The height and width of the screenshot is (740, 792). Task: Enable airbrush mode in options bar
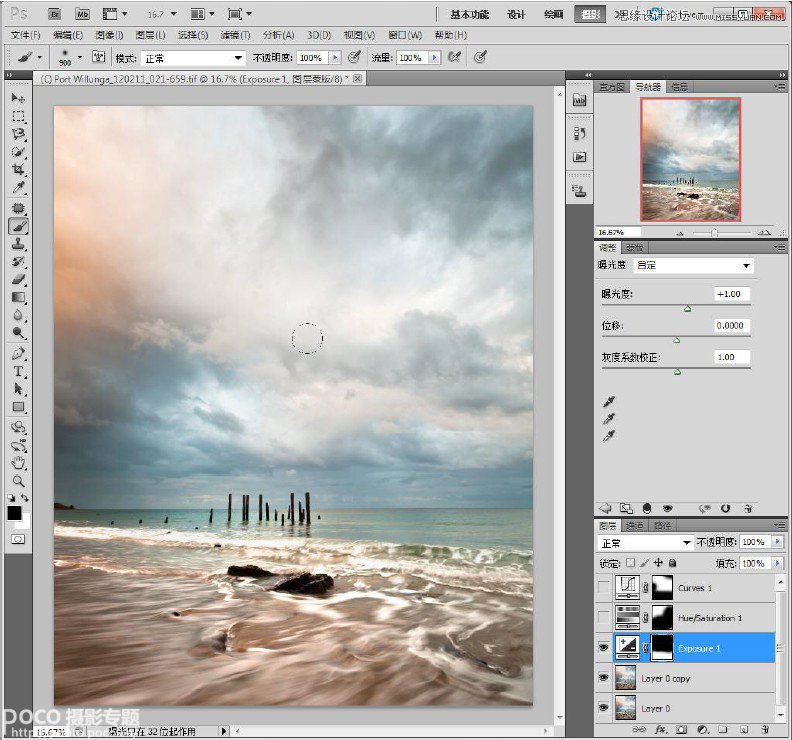[x=455, y=57]
